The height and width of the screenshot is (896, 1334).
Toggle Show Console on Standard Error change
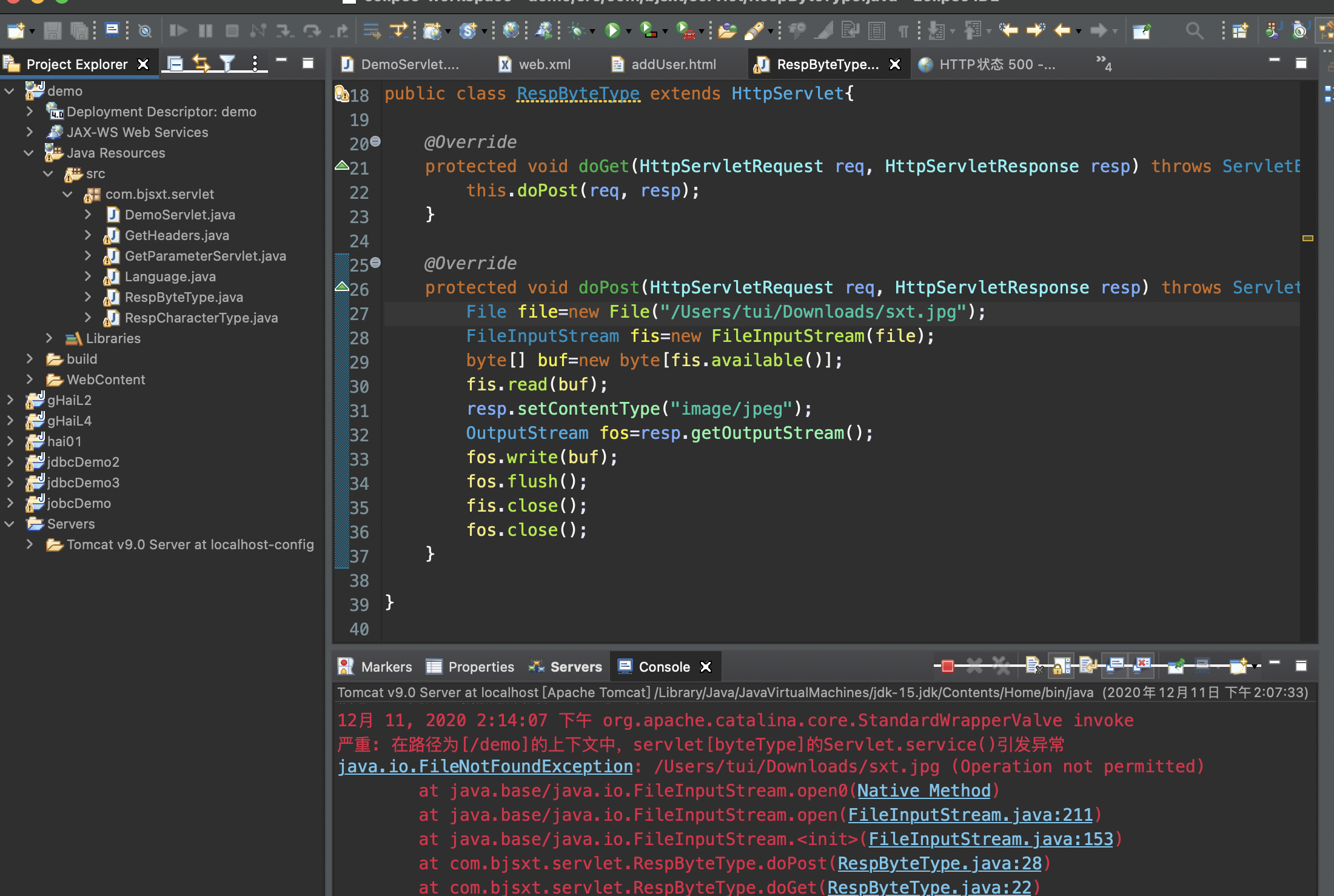pyautogui.click(x=1142, y=666)
